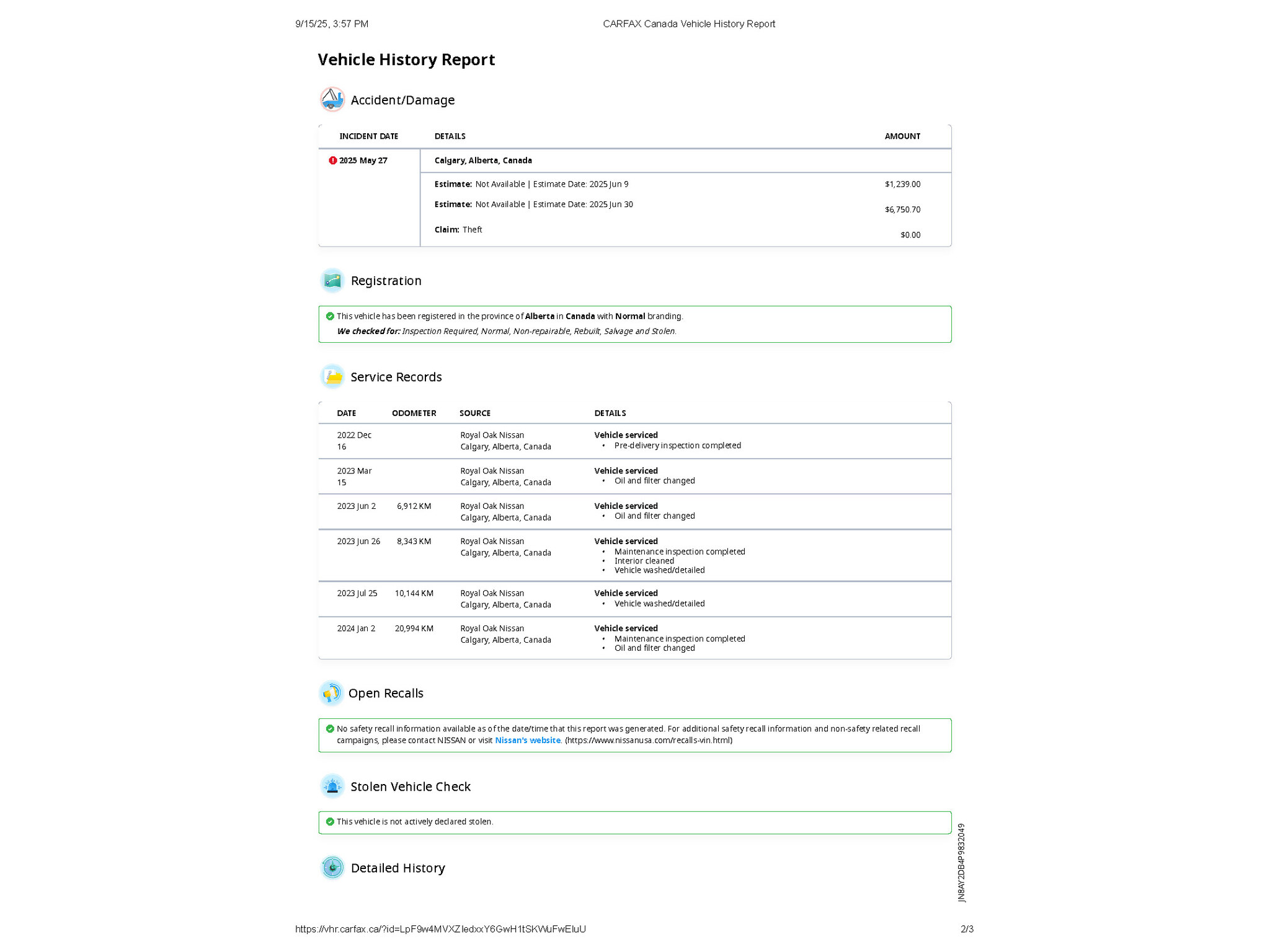Screen dimensions: 1270x952
Task: Click the green checkmark in the Open Recalls notice
Action: coord(330,729)
